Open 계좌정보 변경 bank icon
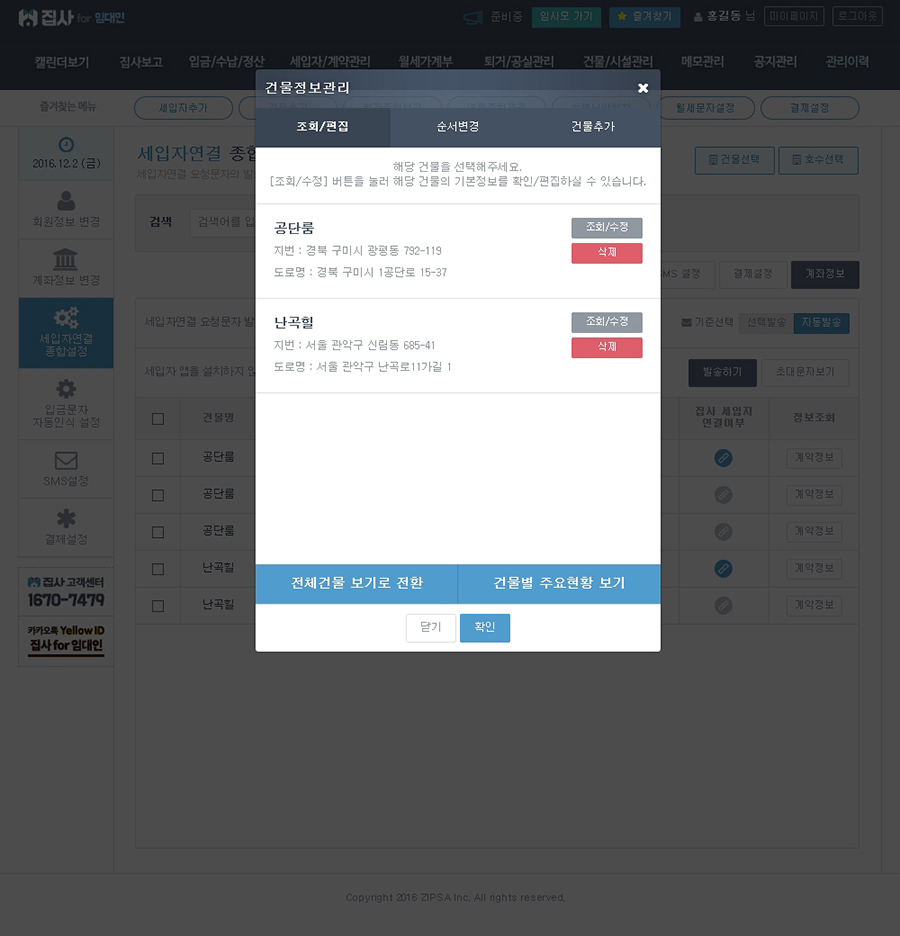The height and width of the screenshot is (936, 900). pos(66,259)
